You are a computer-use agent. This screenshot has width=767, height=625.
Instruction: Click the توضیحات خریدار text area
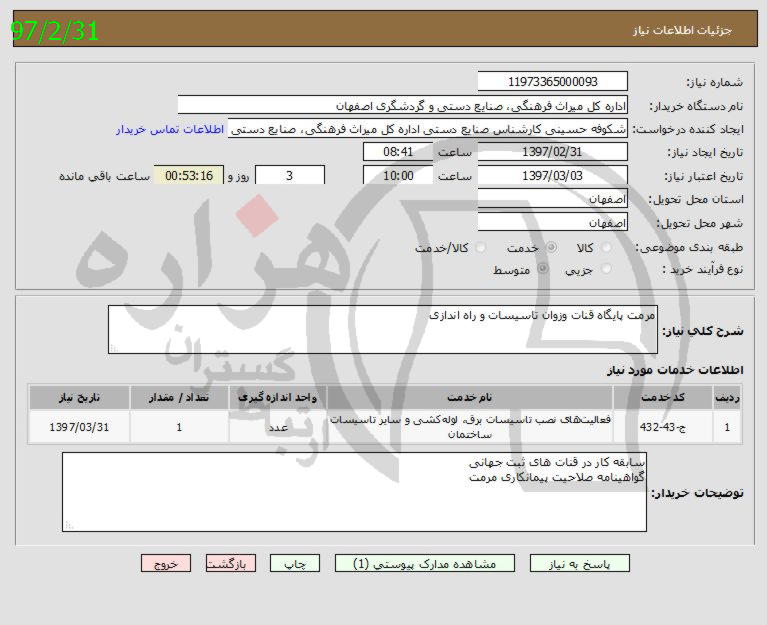[x=354, y=492]
